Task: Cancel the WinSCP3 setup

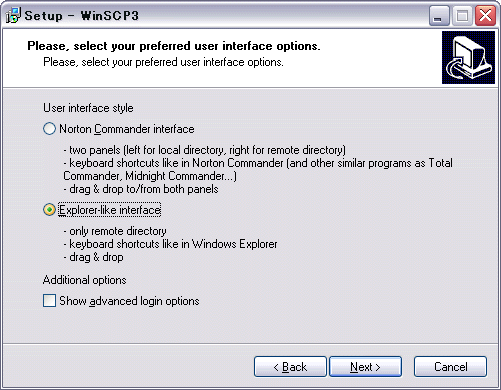Action: pyautogui.click(x=450, y=367)
